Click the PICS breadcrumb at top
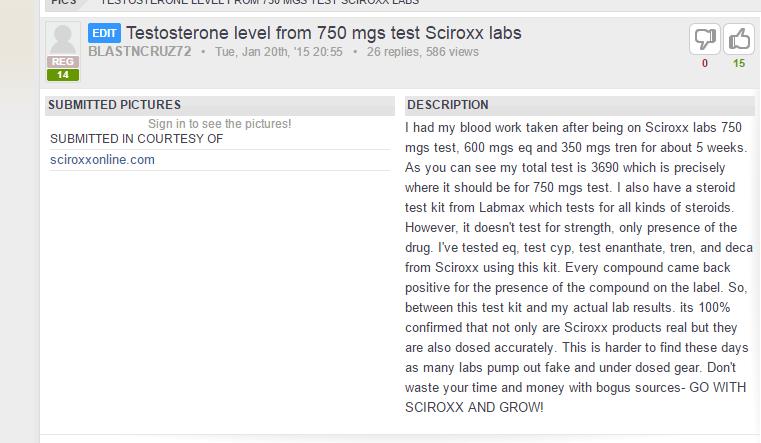 pyautogui.click(x=64, y=3)
